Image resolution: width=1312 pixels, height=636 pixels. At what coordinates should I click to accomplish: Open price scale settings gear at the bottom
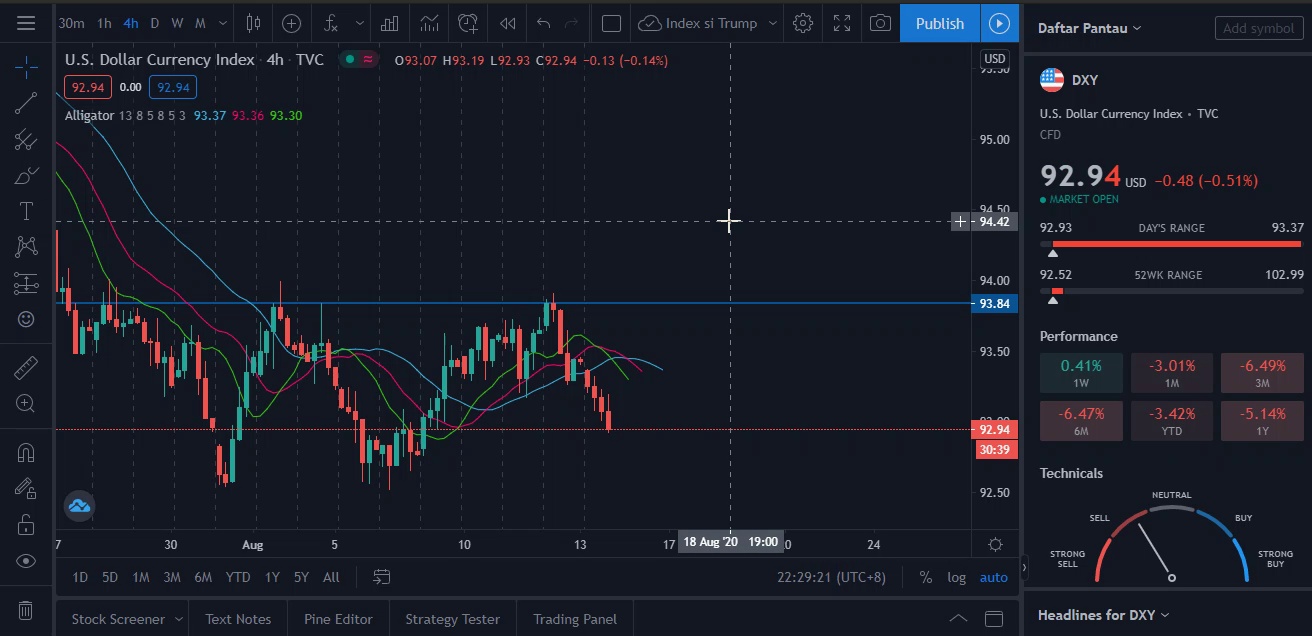[x=995, y=545]
